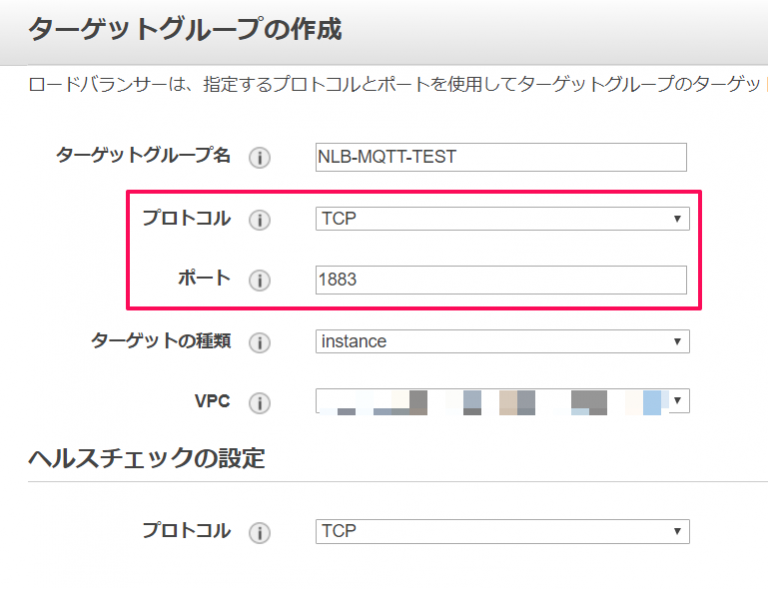
Task: Click the ターゲットグループの作成 title
Action: (185, 29)
